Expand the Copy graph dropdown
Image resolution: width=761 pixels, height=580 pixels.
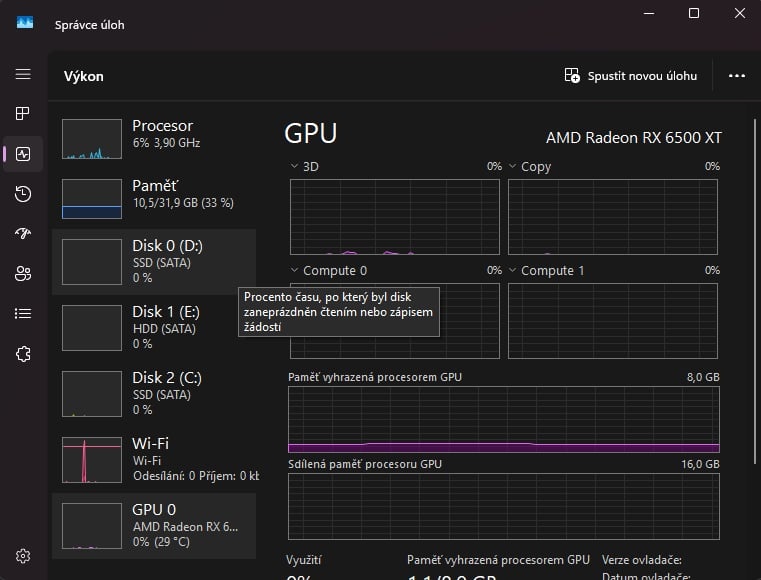513,167
